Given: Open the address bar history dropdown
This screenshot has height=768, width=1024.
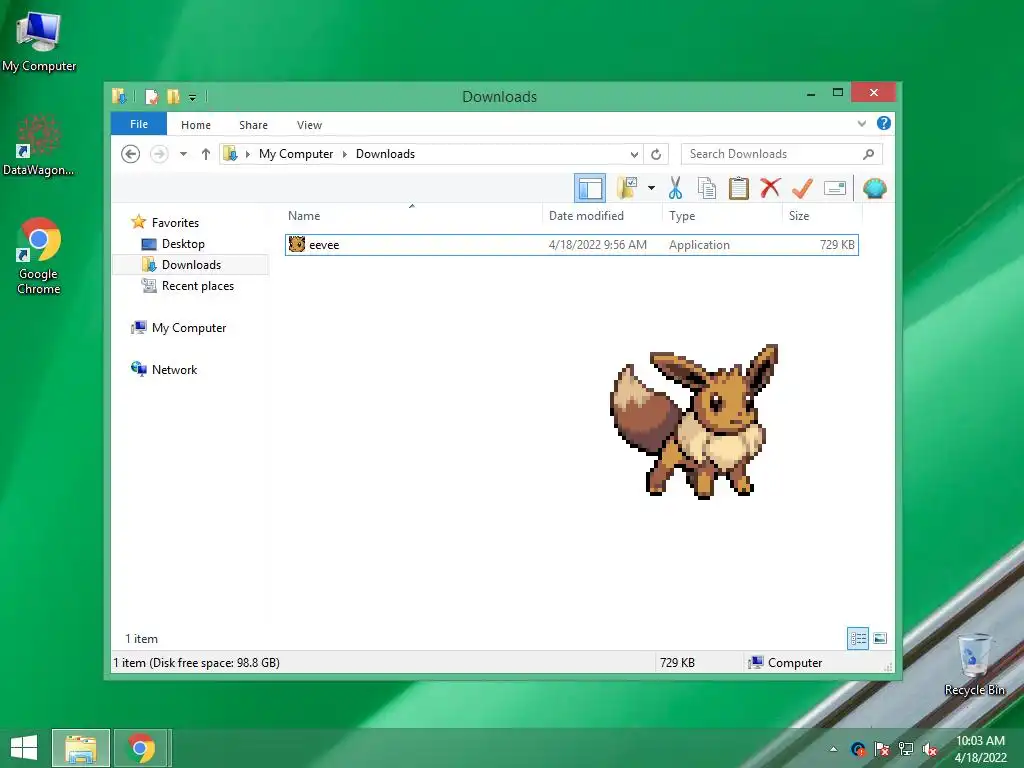Looking at the screenshot, I should (634, 154).
